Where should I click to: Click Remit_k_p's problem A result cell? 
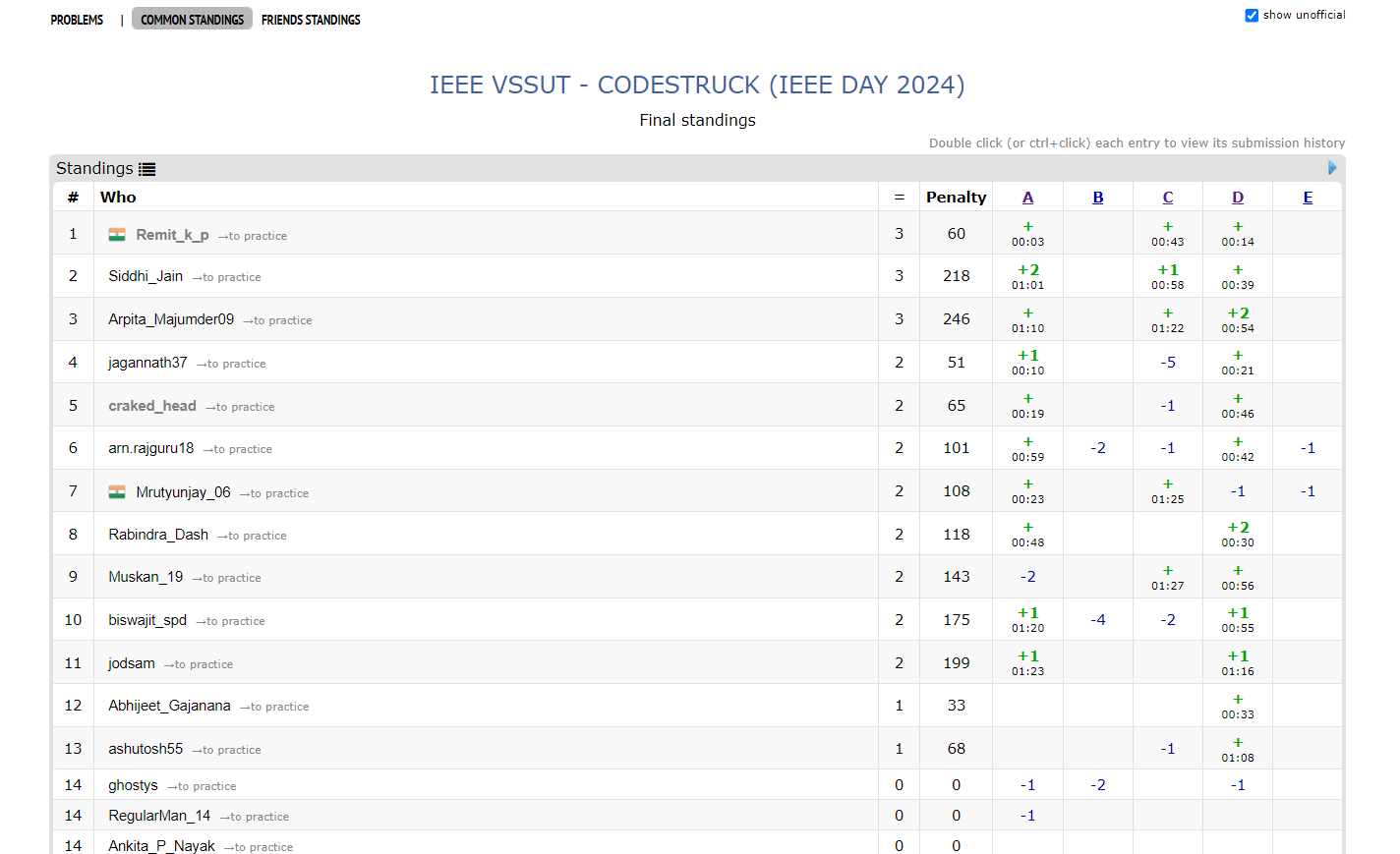click(1027, 234)
